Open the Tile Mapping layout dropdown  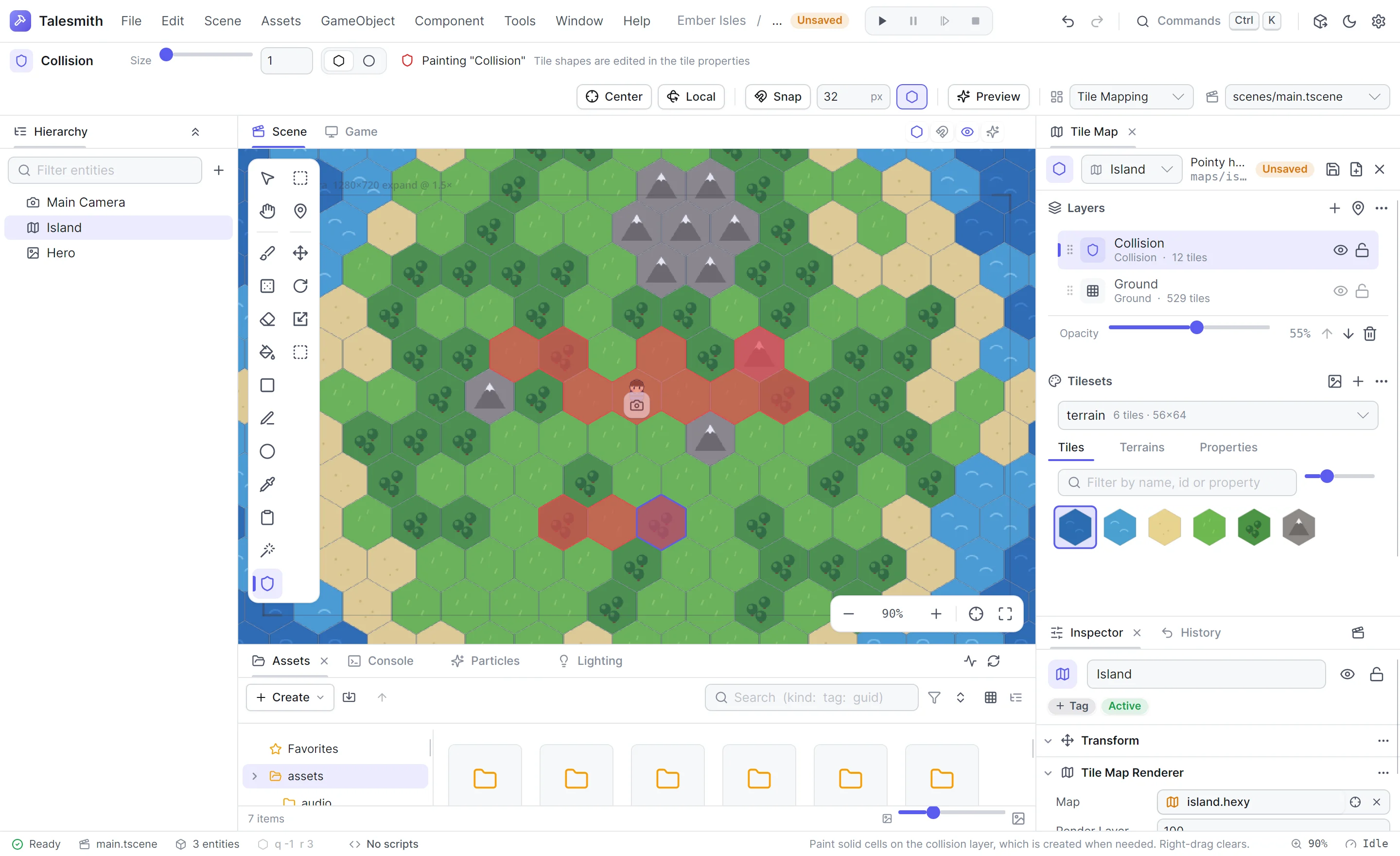click(x=1131, y=97)
